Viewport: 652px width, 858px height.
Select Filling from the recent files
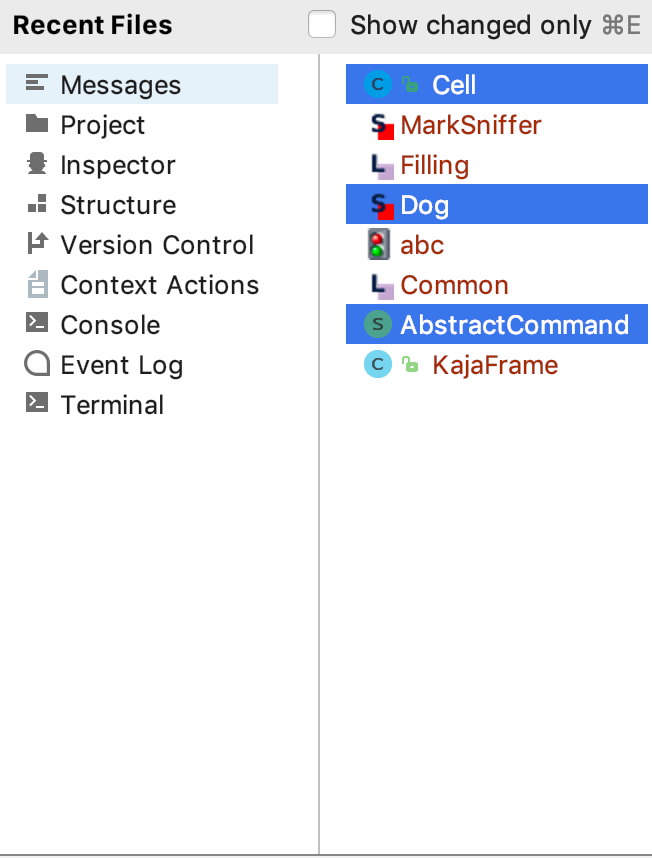(x=434, y=165)
